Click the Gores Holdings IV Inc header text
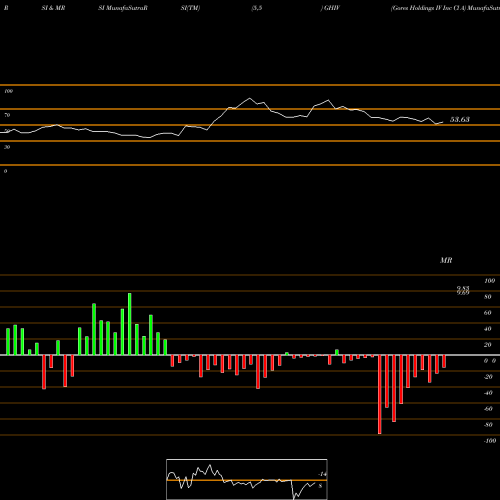The height and width of the screenshot is (500, 500). click(428, 8)
